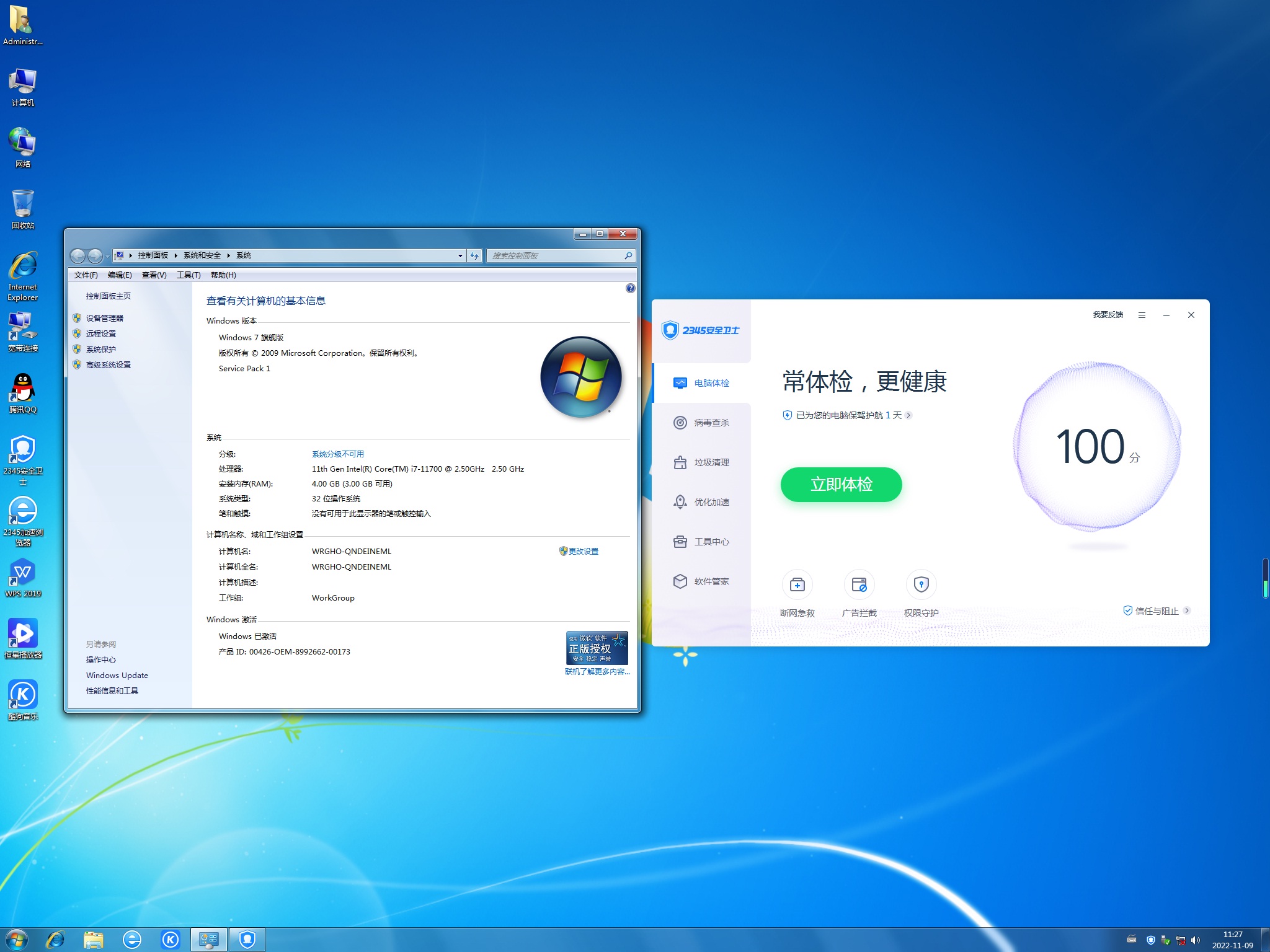This screenshot has height=952, width=1270.
Task: Click the Windows Start orb
Action: click(17, 940)
